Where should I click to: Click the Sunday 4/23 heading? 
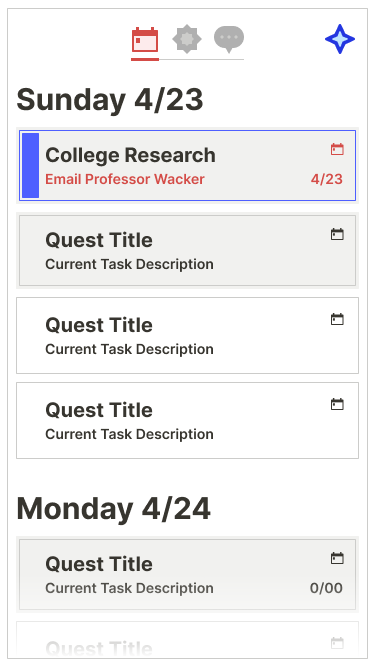click(110, 100)
